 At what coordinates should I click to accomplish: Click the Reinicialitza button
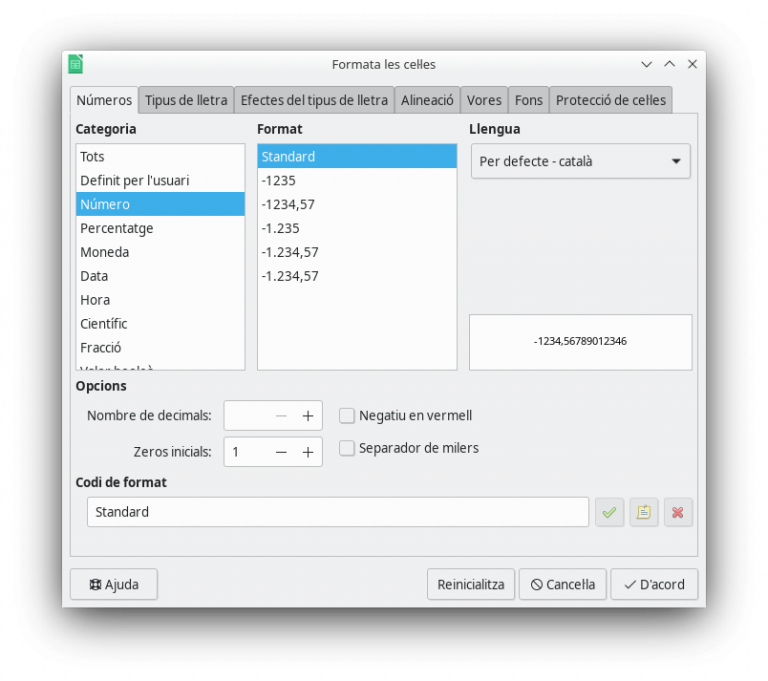click(470, 584)
